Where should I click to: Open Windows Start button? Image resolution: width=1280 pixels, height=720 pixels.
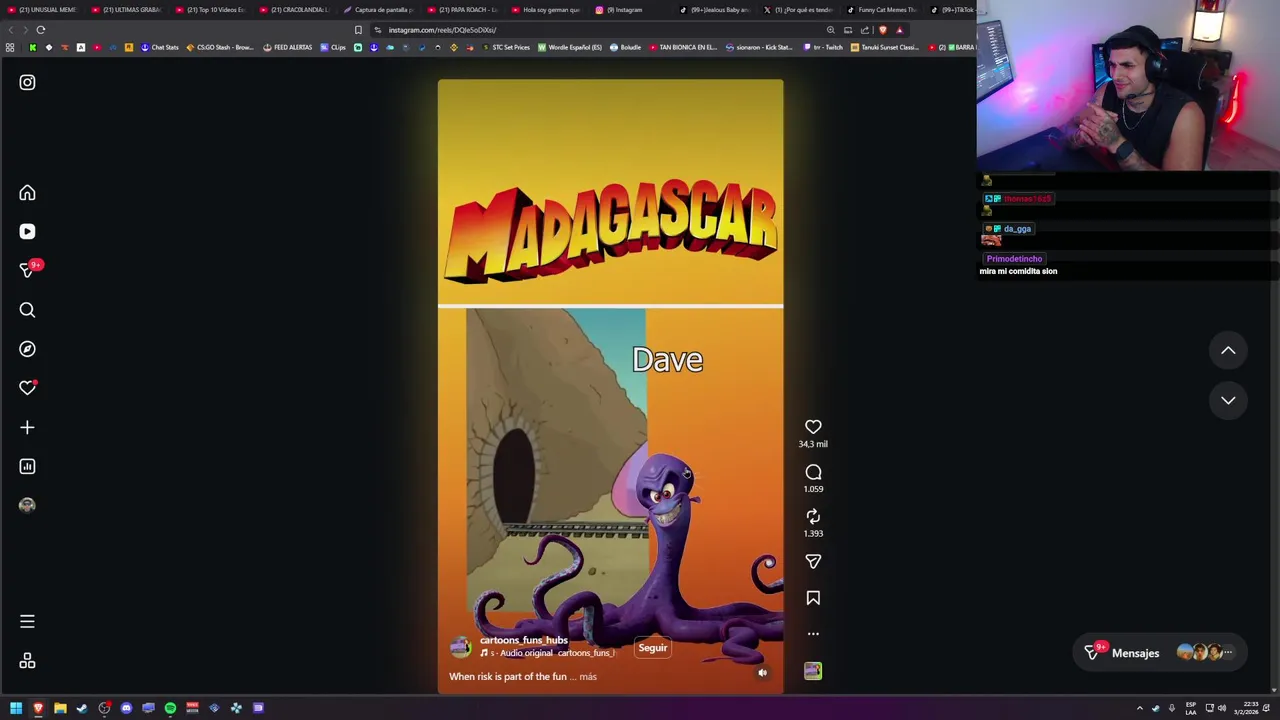click(x=16, y=708)
